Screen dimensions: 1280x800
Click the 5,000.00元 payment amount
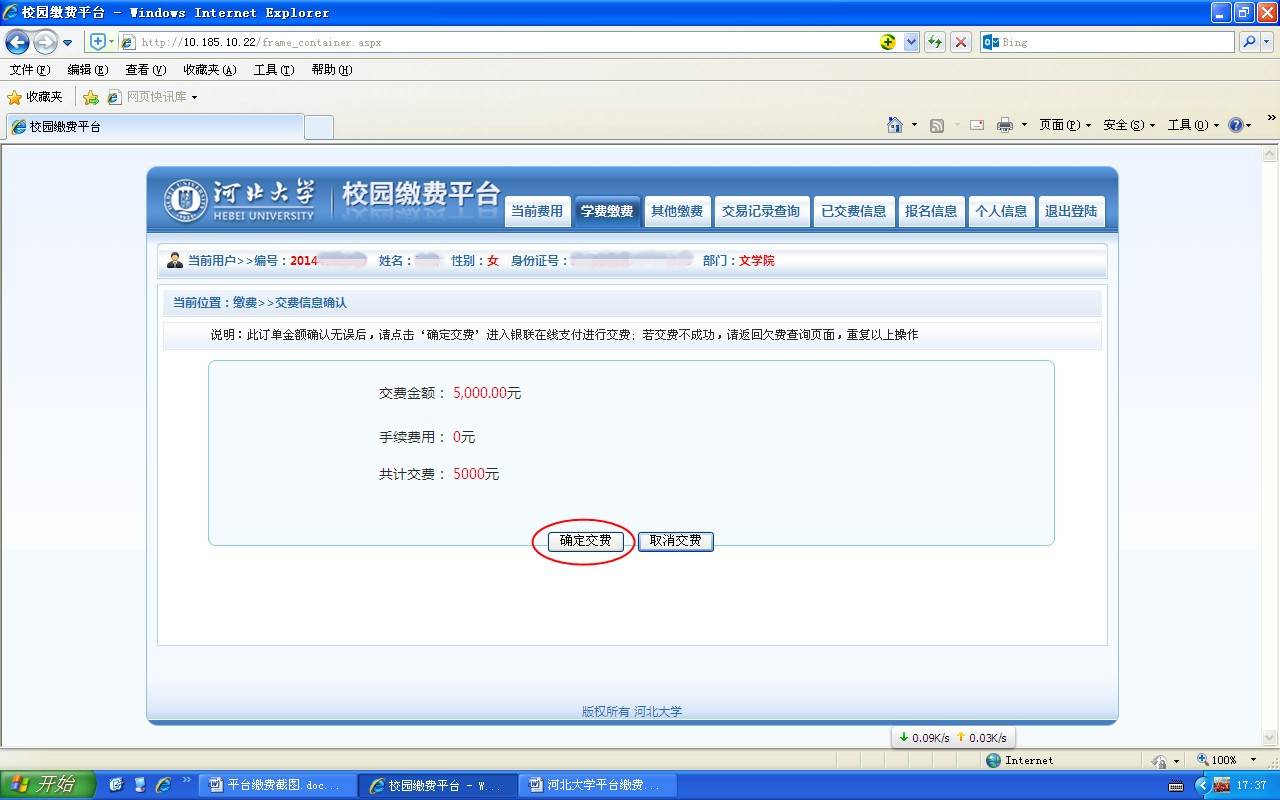[x=487, y=393]
